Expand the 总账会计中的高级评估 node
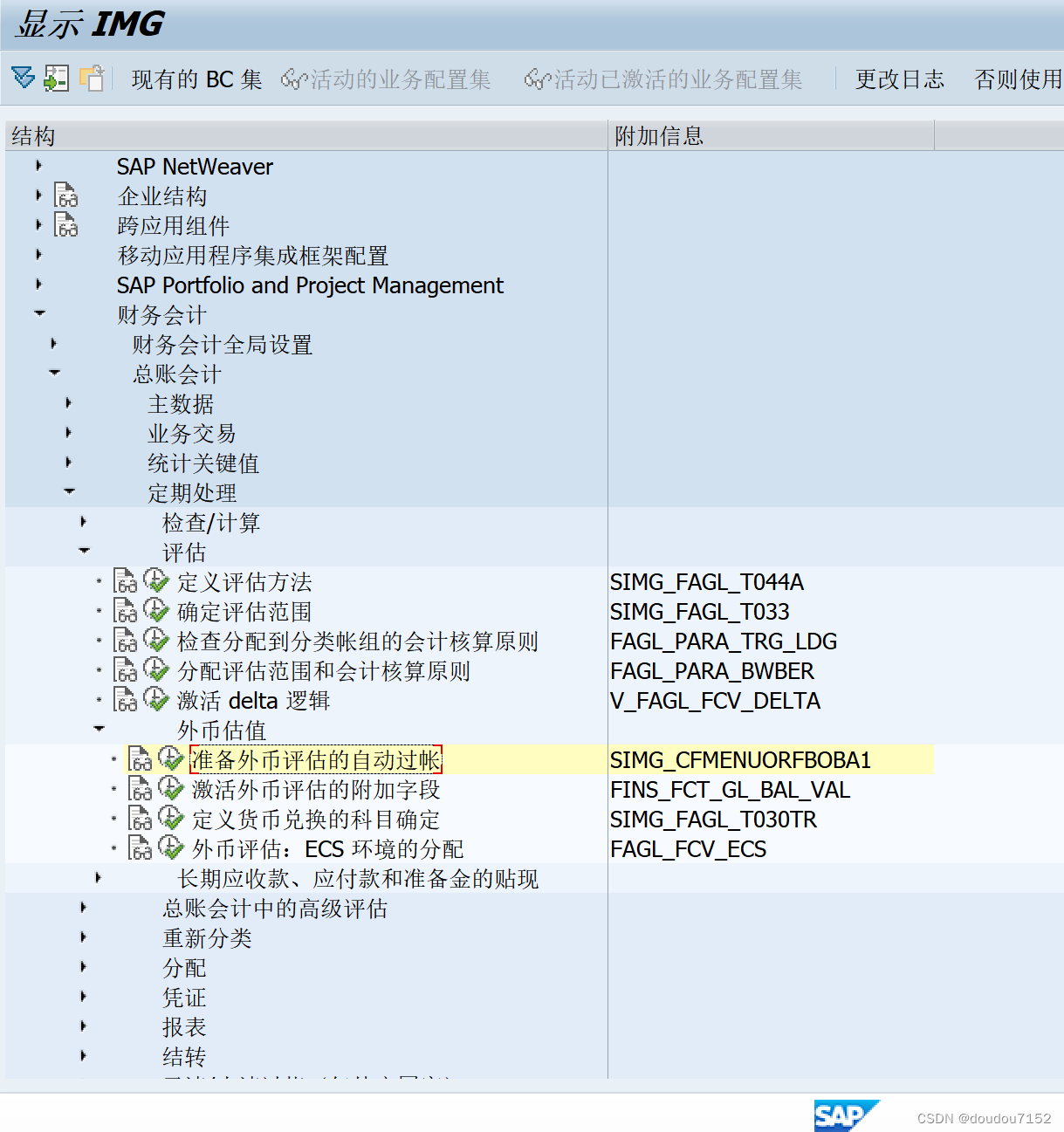 pos(83,907)
